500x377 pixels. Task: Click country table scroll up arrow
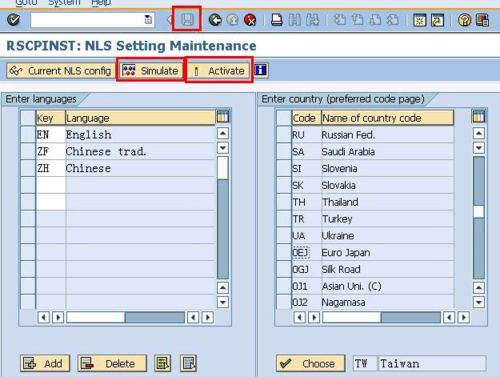tap(479, 133)
